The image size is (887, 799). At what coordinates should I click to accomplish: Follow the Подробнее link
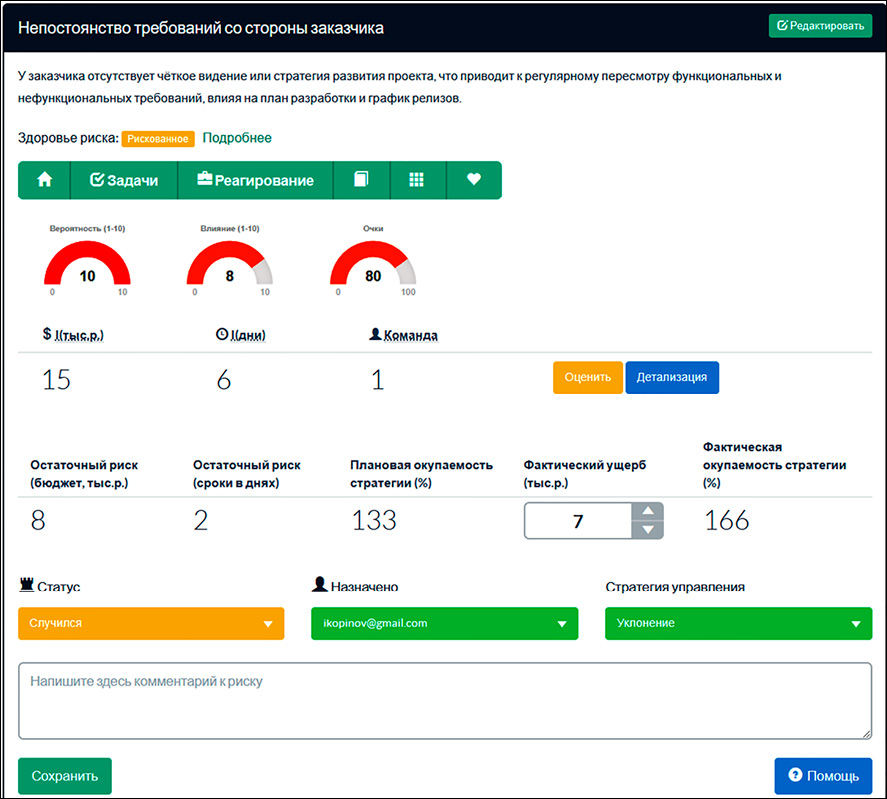click(237, 138)
